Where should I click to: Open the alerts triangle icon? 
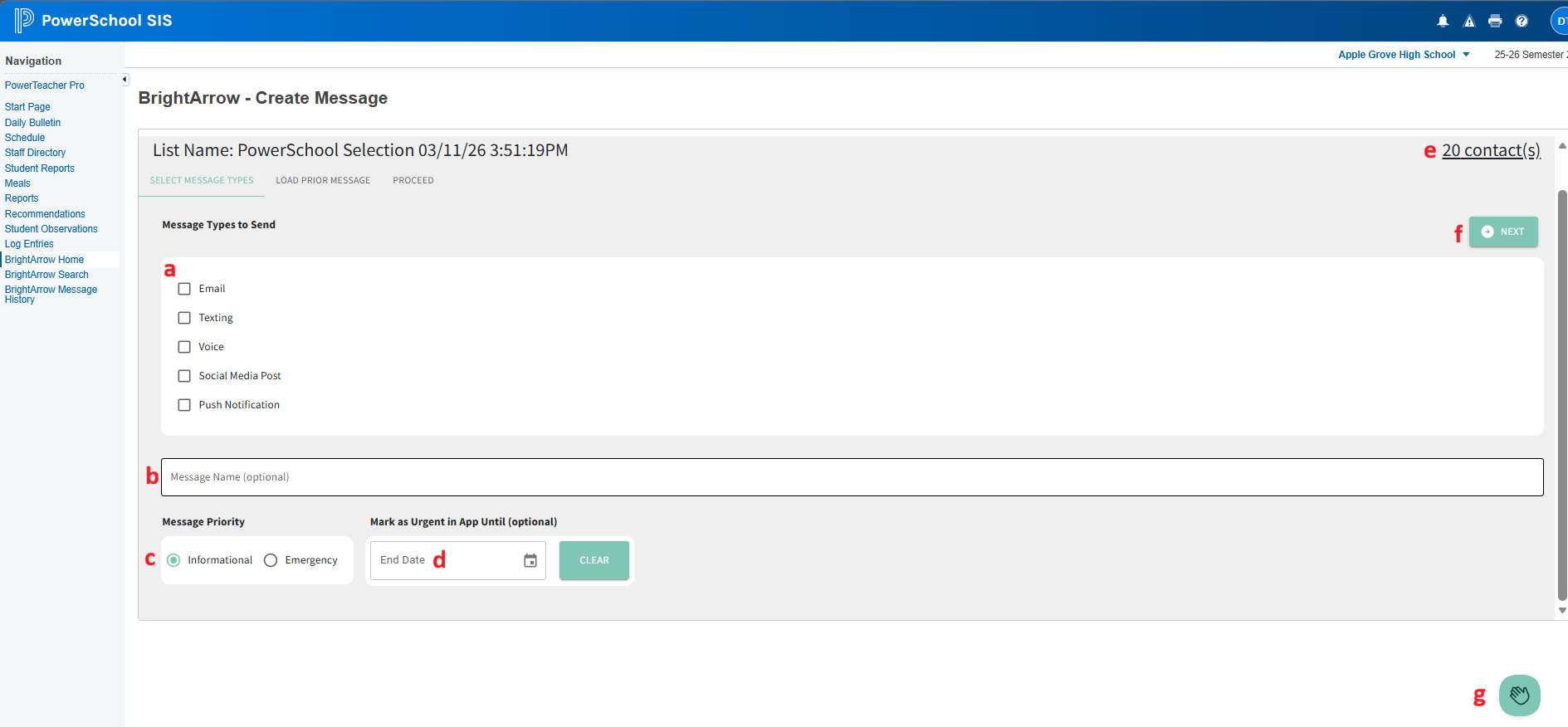[1469, 22]
